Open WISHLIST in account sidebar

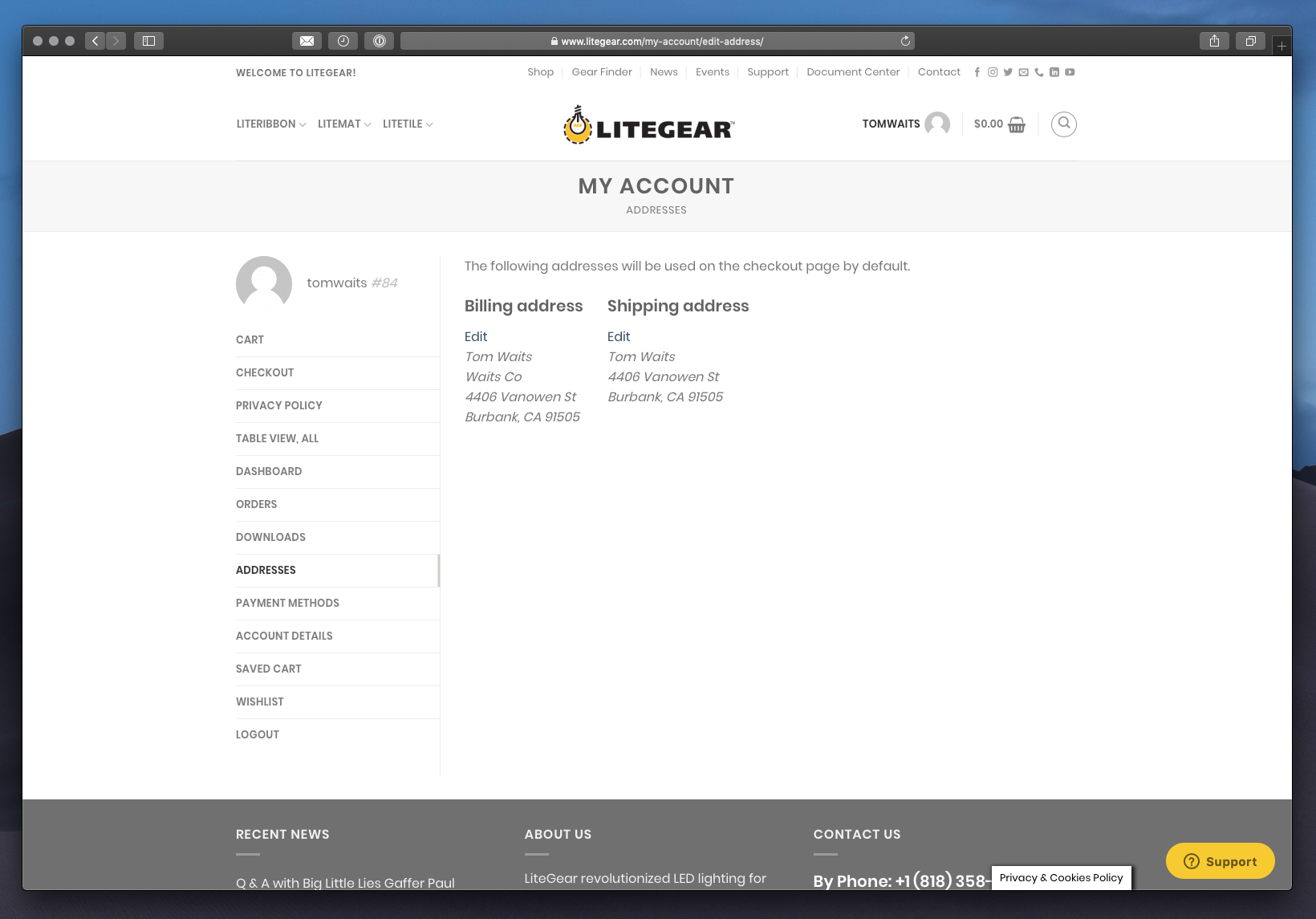click(338, 702)
